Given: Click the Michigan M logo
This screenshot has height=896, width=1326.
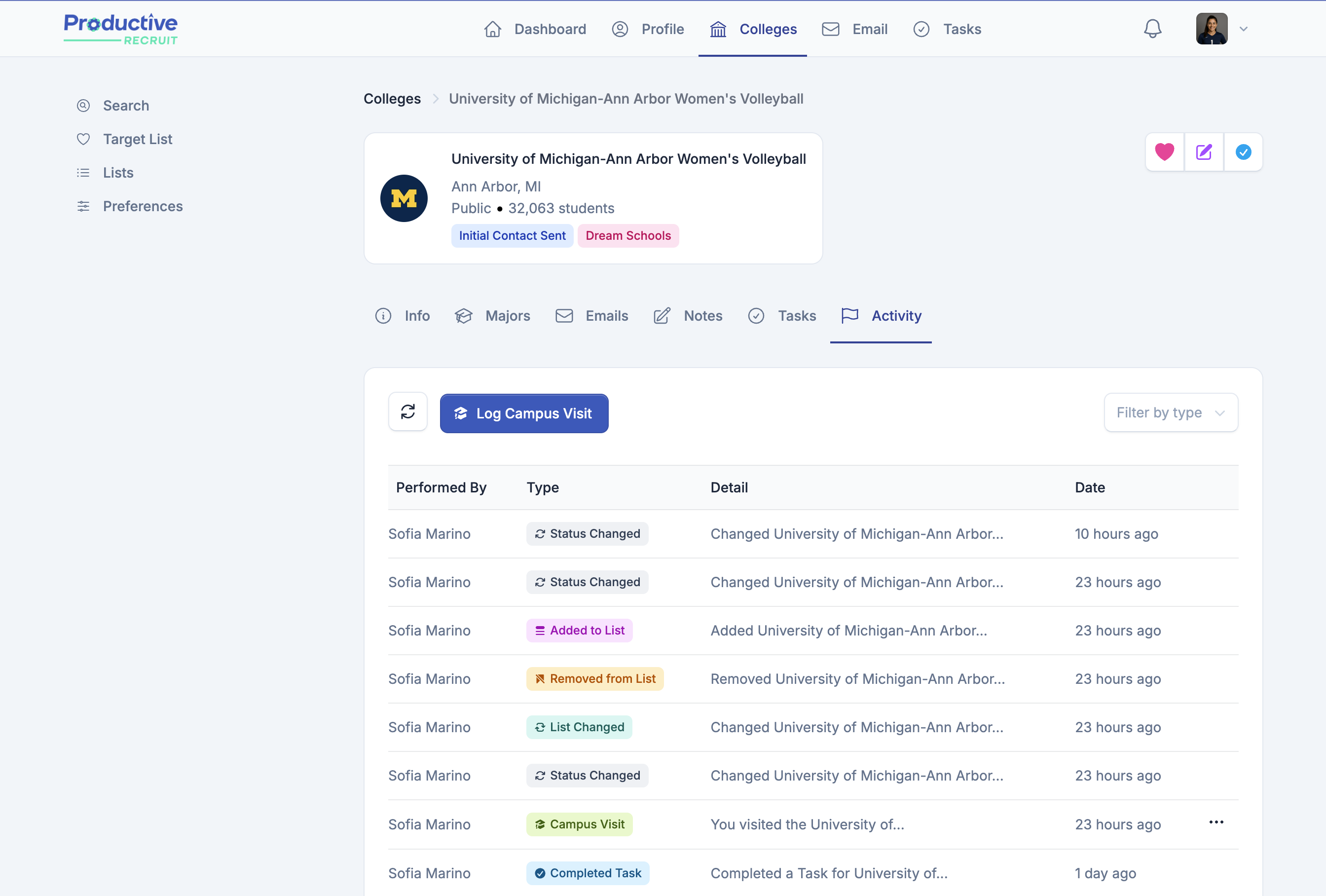Looking at the screenshot, I should pos(404,199).
